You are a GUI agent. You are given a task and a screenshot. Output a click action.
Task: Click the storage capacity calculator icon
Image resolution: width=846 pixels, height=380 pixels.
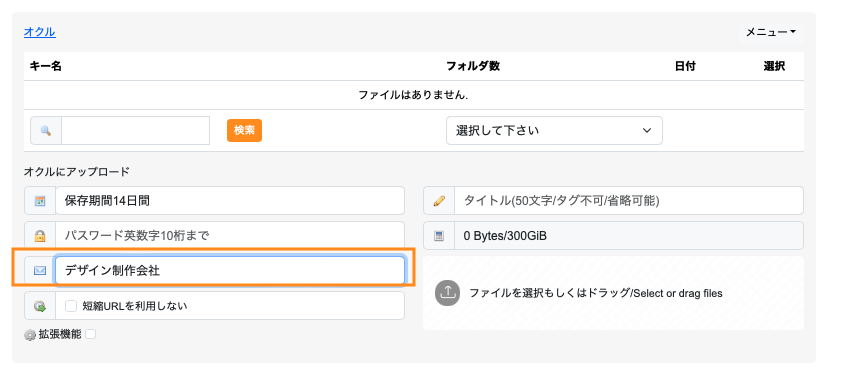(x=439, y=235)
